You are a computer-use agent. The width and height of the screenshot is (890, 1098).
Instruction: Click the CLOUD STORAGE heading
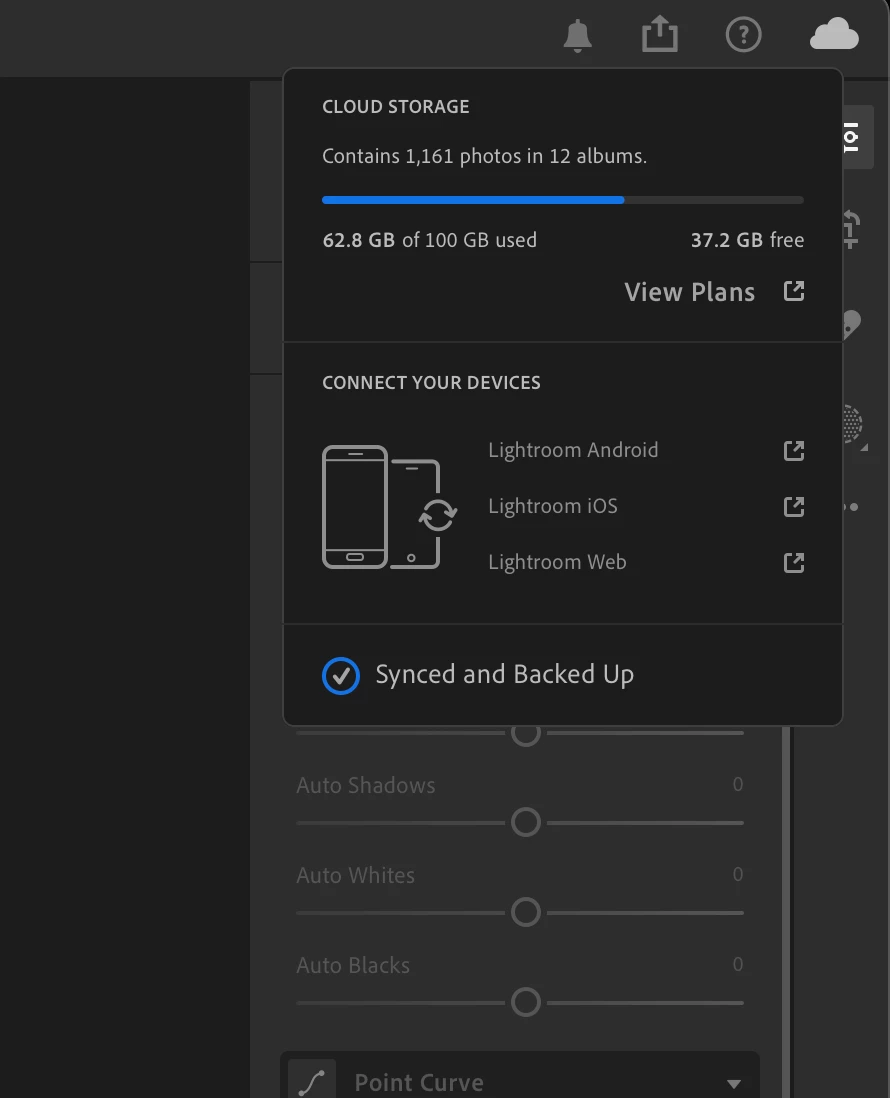click(396, 106)
